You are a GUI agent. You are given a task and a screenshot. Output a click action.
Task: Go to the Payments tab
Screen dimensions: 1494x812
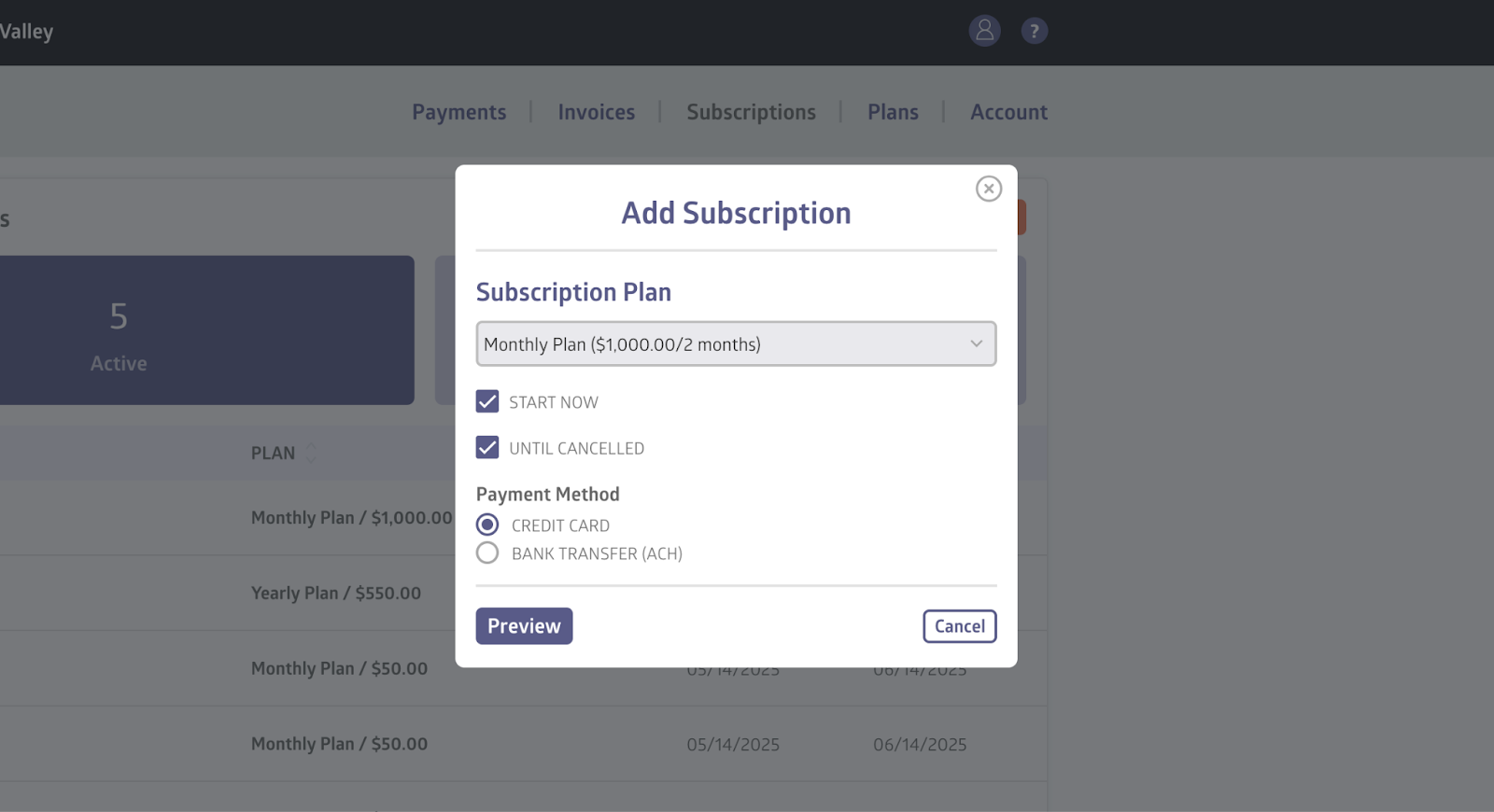click(x=458, y=112)
